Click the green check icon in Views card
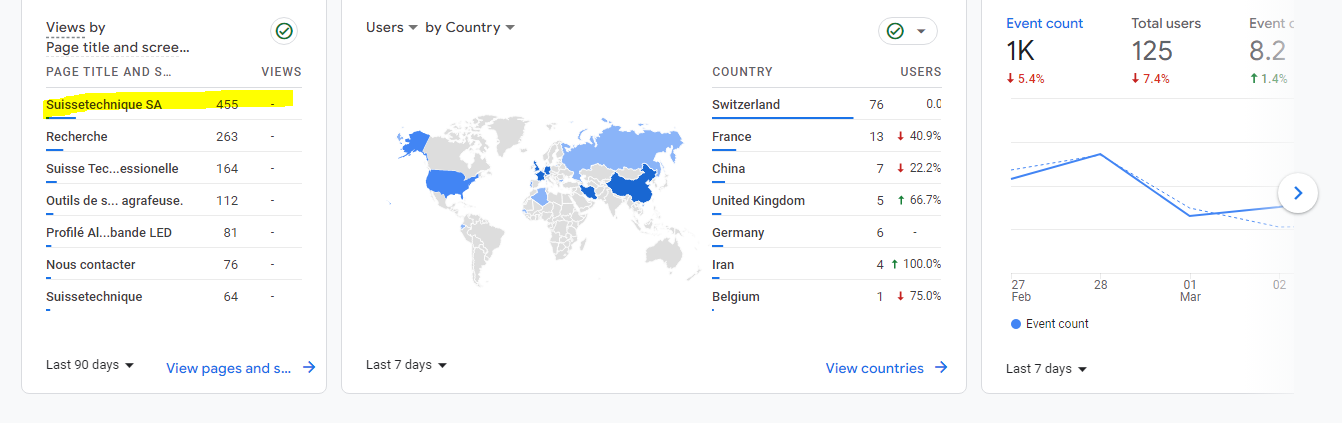The width and height of the screenshot is (1342, 423). pos(284,32)
